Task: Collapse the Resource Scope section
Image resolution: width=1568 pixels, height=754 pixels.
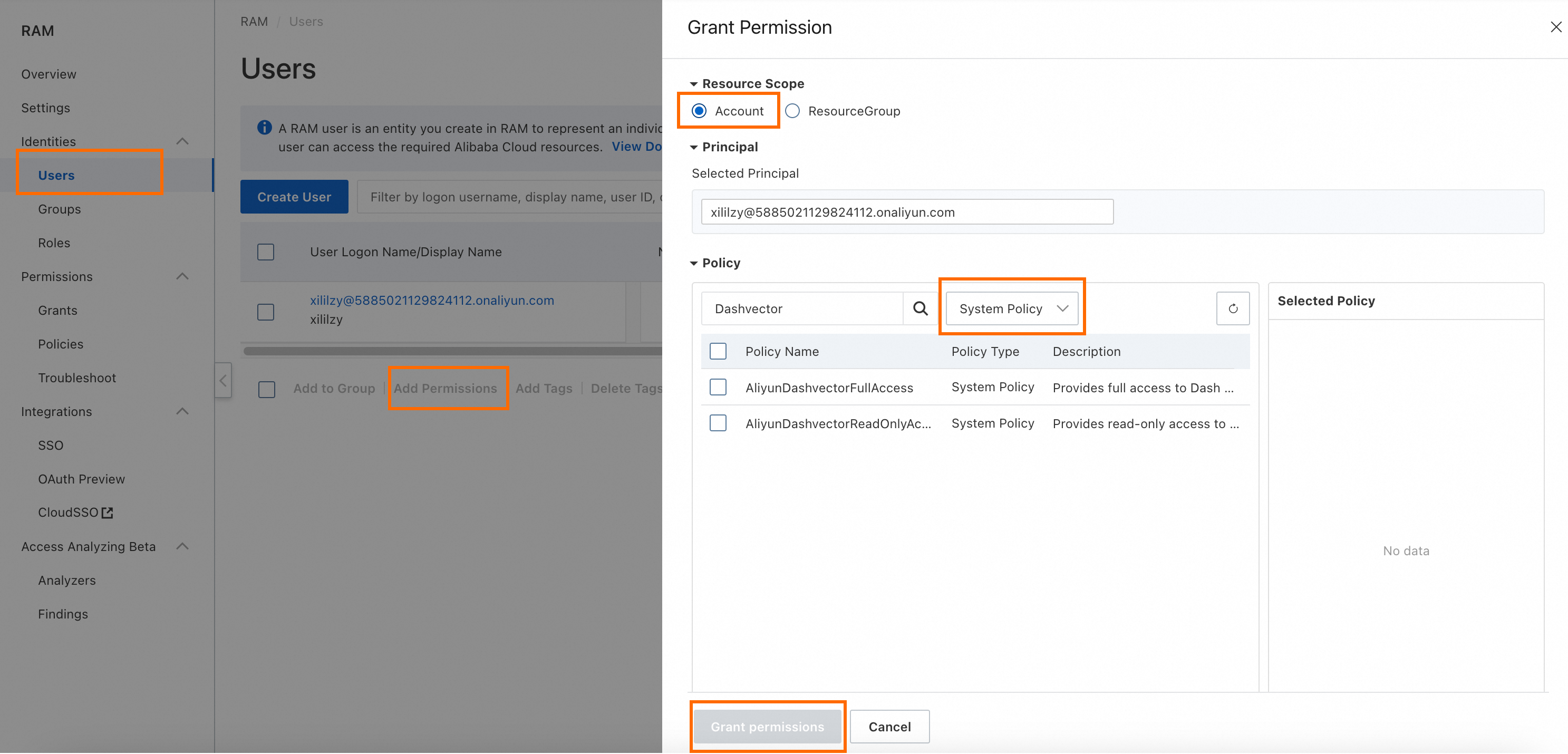Action: (693, 84)
